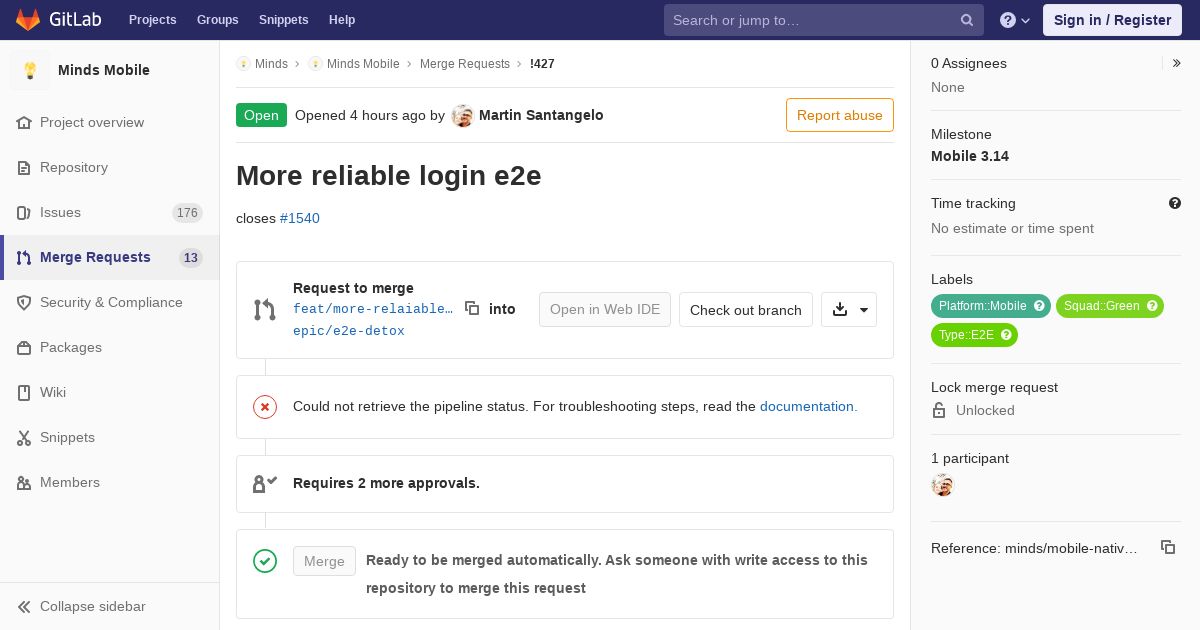1200x630 pixels.
Task: Click the Repository file icon
Action: [24, 167]
